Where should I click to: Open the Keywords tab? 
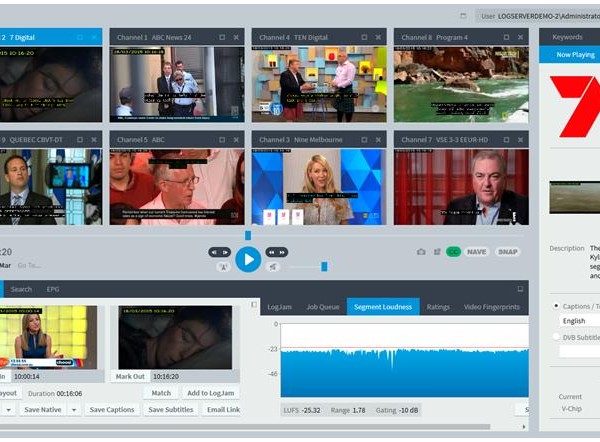[567, 37]
